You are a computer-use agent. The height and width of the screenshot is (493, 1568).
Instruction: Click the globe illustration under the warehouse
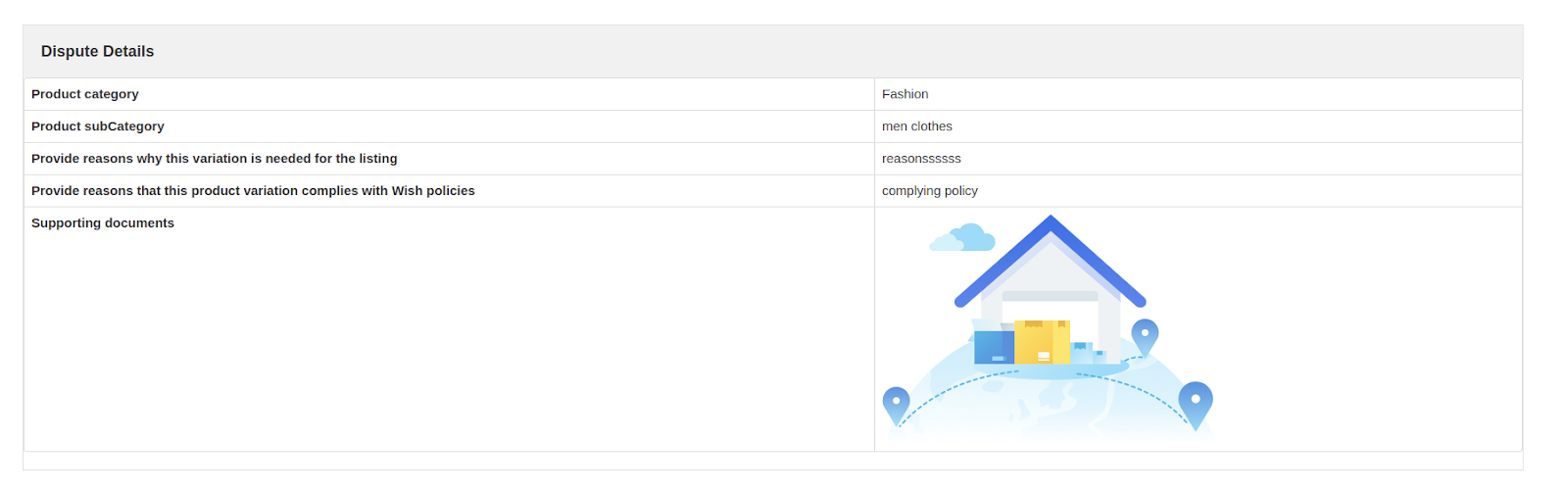pyautogui.click(x=1049, y=407)
